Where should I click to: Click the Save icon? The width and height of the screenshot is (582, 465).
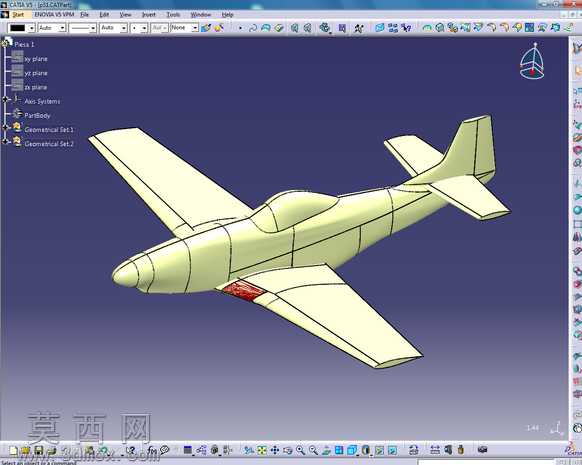[39, 451]
